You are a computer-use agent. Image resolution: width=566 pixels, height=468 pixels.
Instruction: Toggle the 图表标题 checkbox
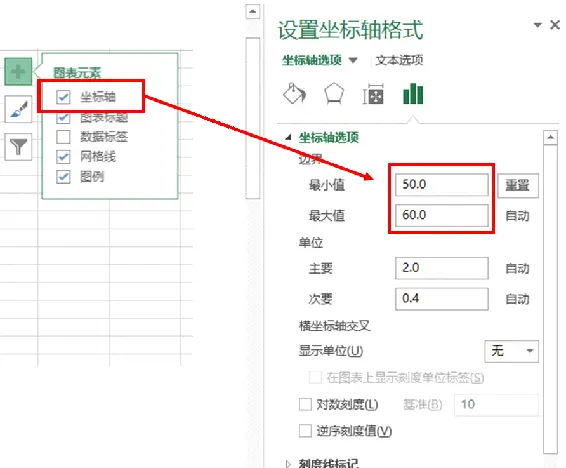click(63, 117)
